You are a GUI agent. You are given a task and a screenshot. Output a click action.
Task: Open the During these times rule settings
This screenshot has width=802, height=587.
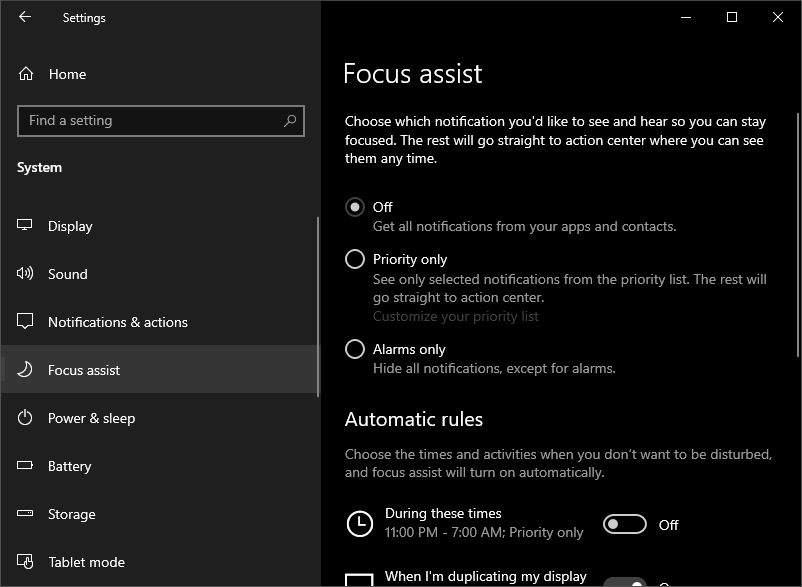click(x=443, y=514)
